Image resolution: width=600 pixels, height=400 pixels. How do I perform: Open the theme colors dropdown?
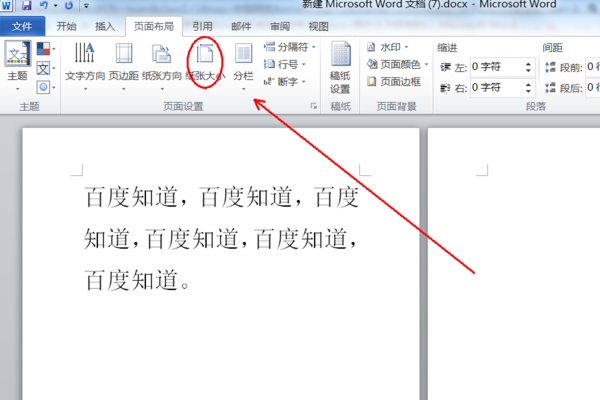(x=46, y=49)
